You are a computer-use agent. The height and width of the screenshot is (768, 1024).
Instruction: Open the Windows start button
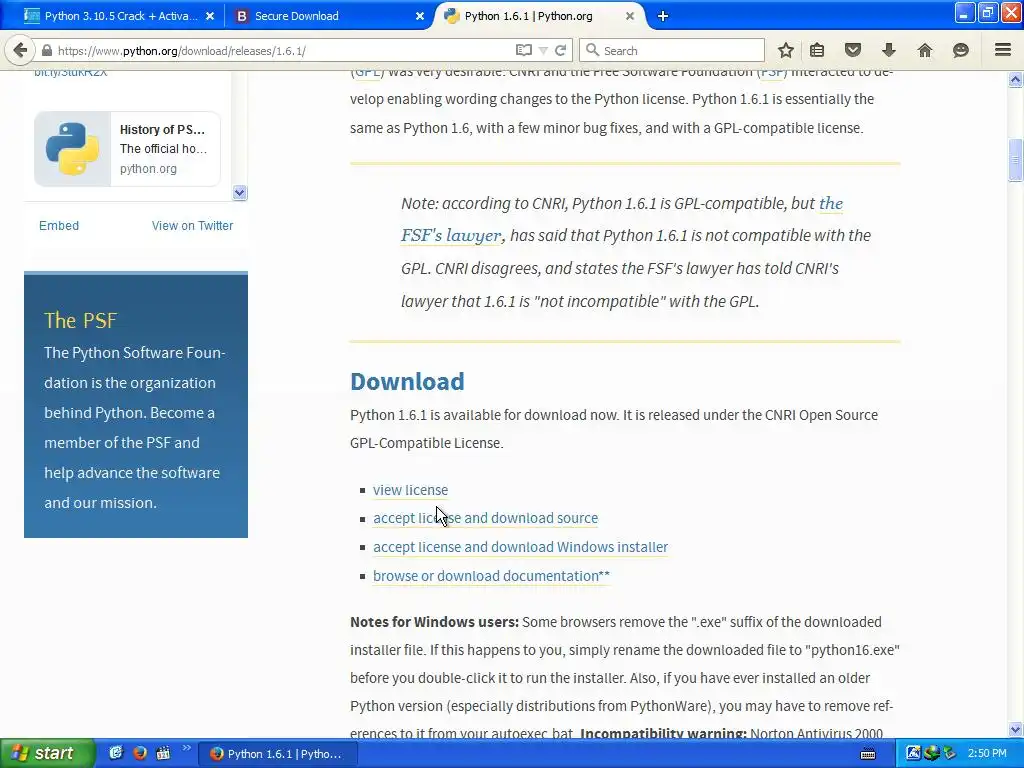(47, 753)
